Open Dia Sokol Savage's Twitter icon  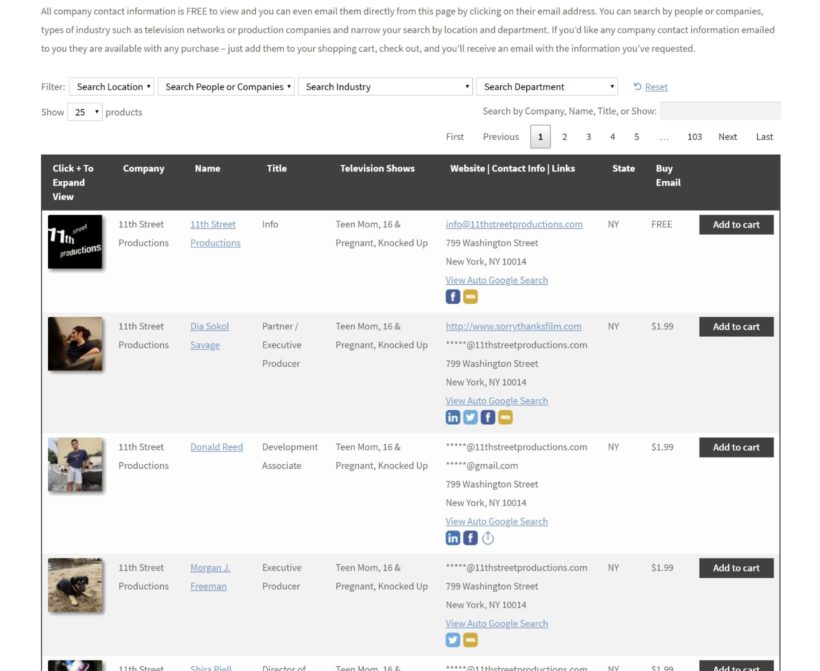[470, 417]
